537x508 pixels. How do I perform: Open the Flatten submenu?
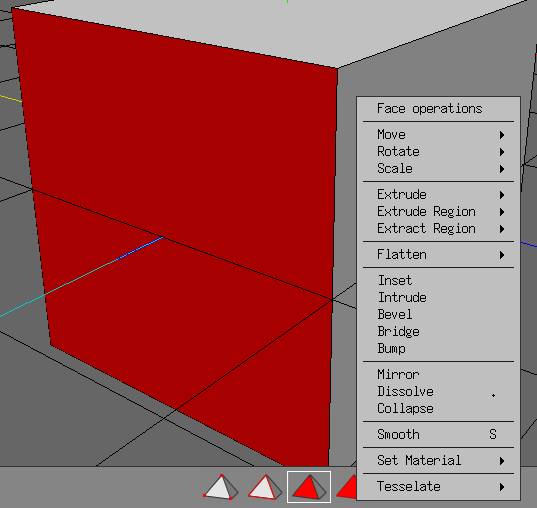pos(438,255)
